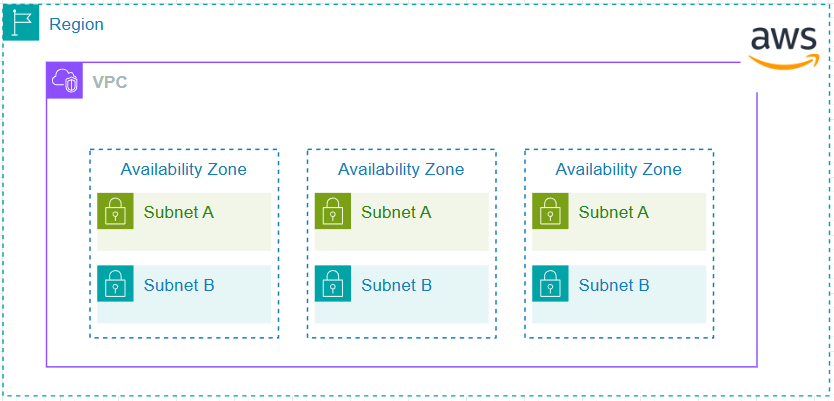The width and height of the screenshot is (834, 401).
Task: Click Subnet B lock icon in middle zone
Action: click(333, 285)
